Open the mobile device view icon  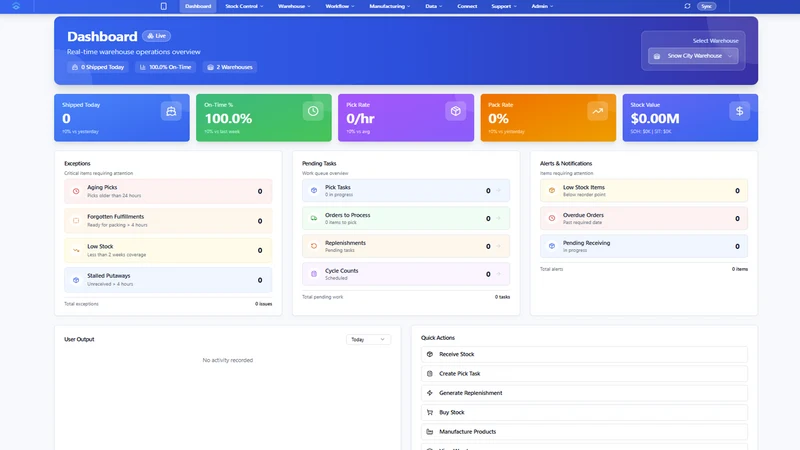(x=164, y=6)
